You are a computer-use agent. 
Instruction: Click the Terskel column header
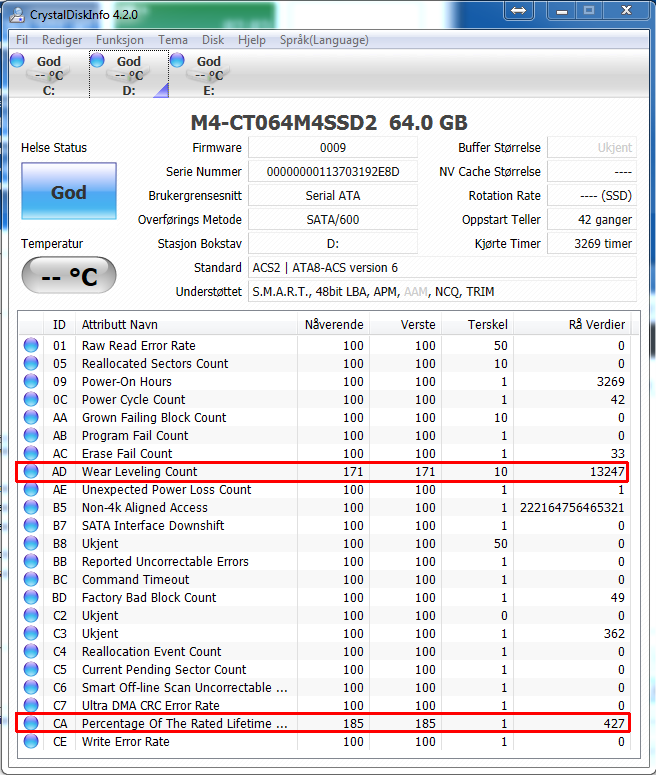click(x=478, y=324)
